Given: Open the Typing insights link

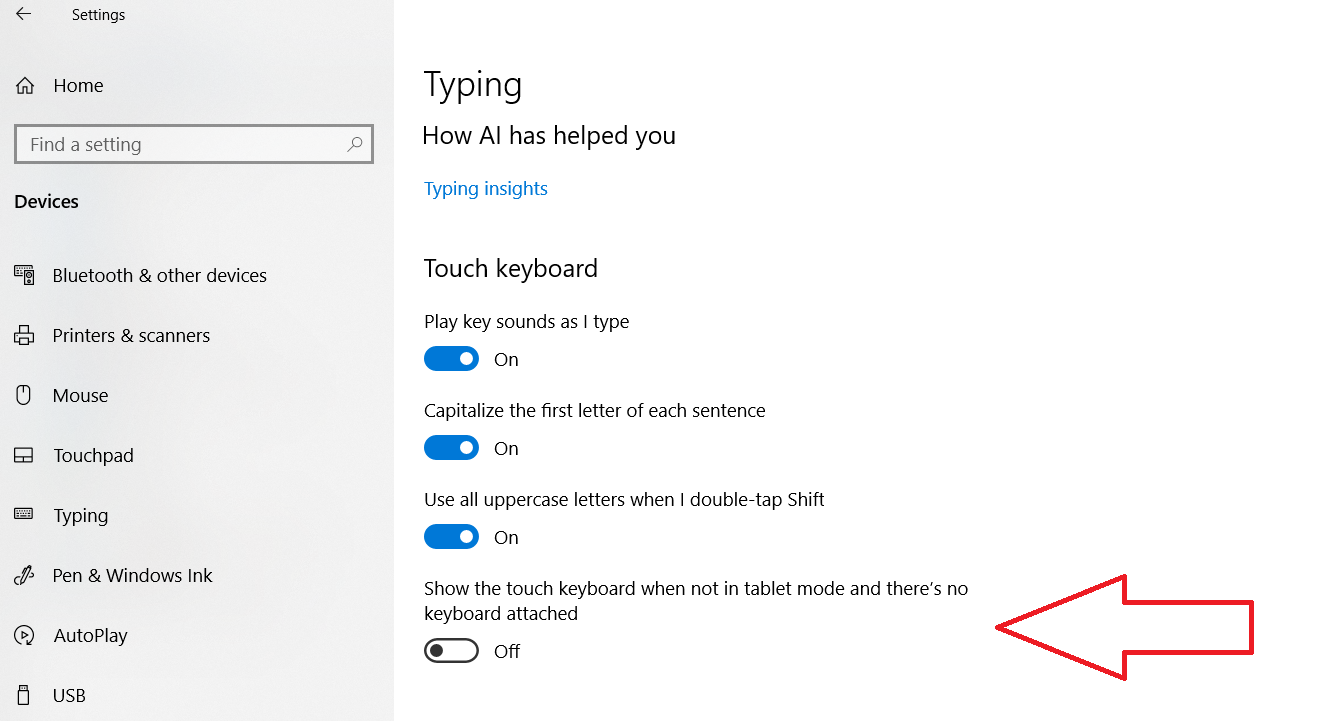Looking at the screenshot, I should [x=486, y=188].
